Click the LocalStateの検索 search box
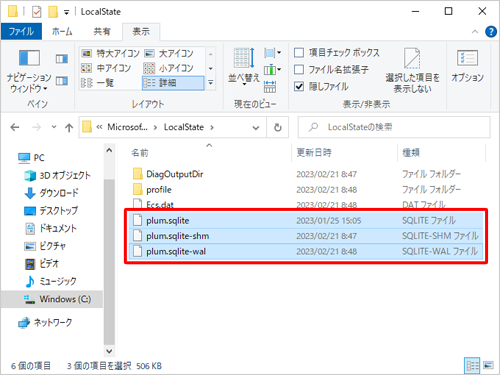Screen dimensions: 500x375 point(394,127)
